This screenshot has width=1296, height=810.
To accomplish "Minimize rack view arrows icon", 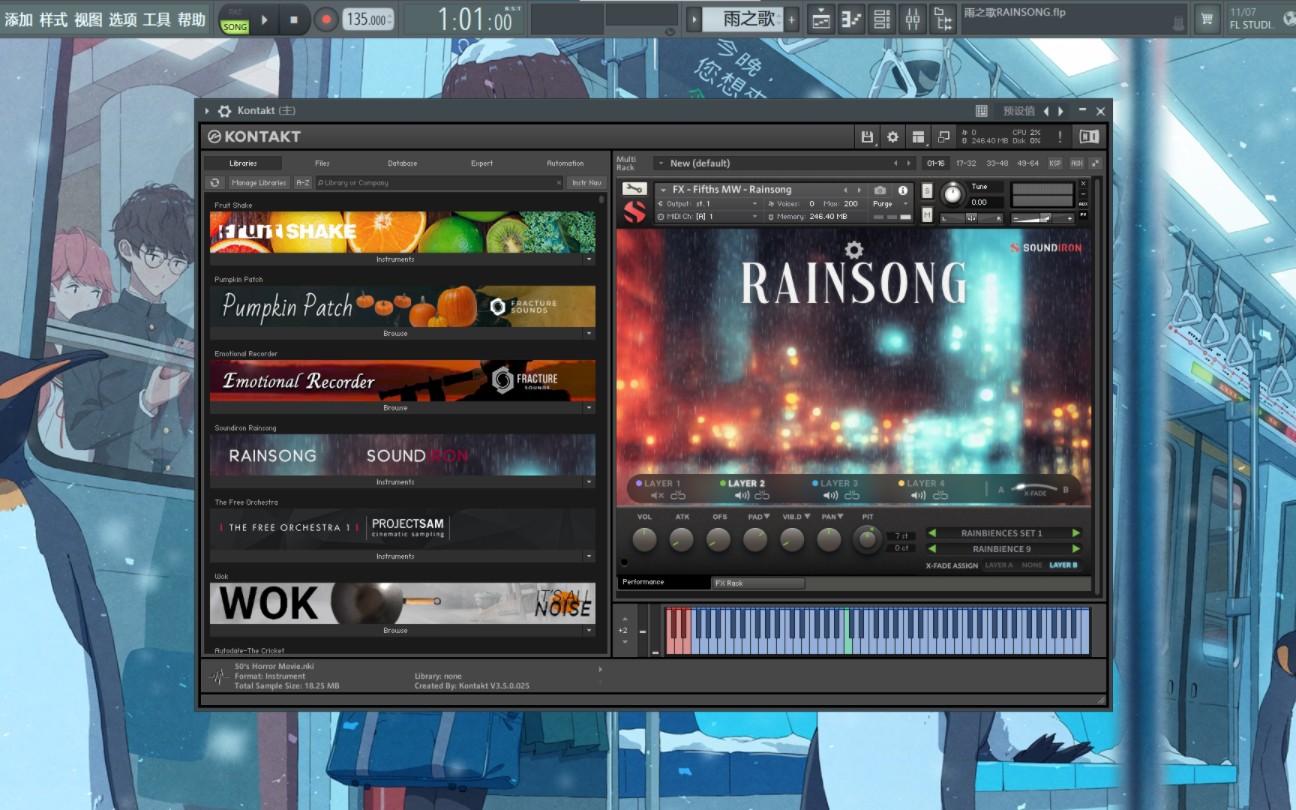I will point(1096,163).
